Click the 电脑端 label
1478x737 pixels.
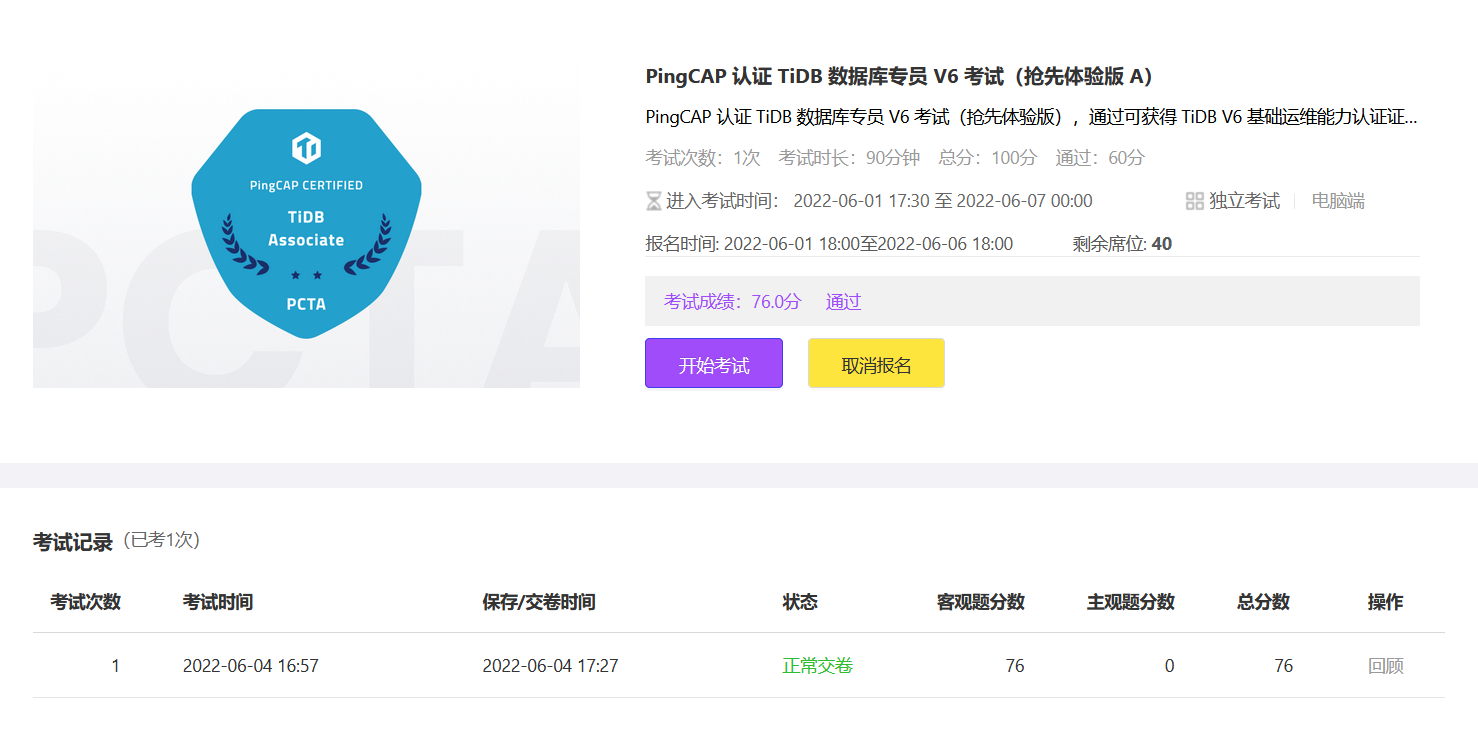(1338, 201)
